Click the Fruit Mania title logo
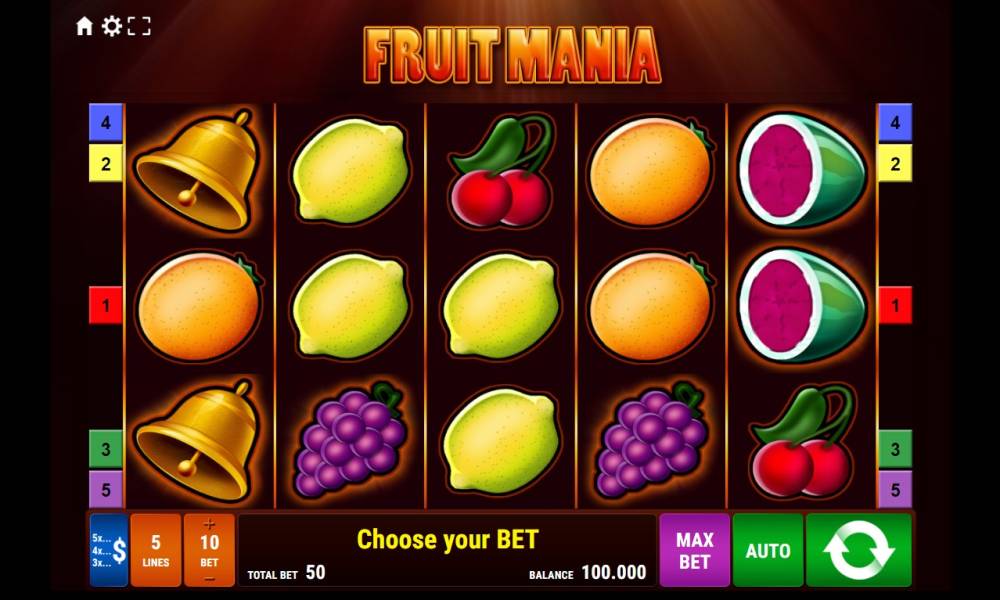The height and width of the screenshot is (600, 1000). pyautogui.click(x=511, y=55)
